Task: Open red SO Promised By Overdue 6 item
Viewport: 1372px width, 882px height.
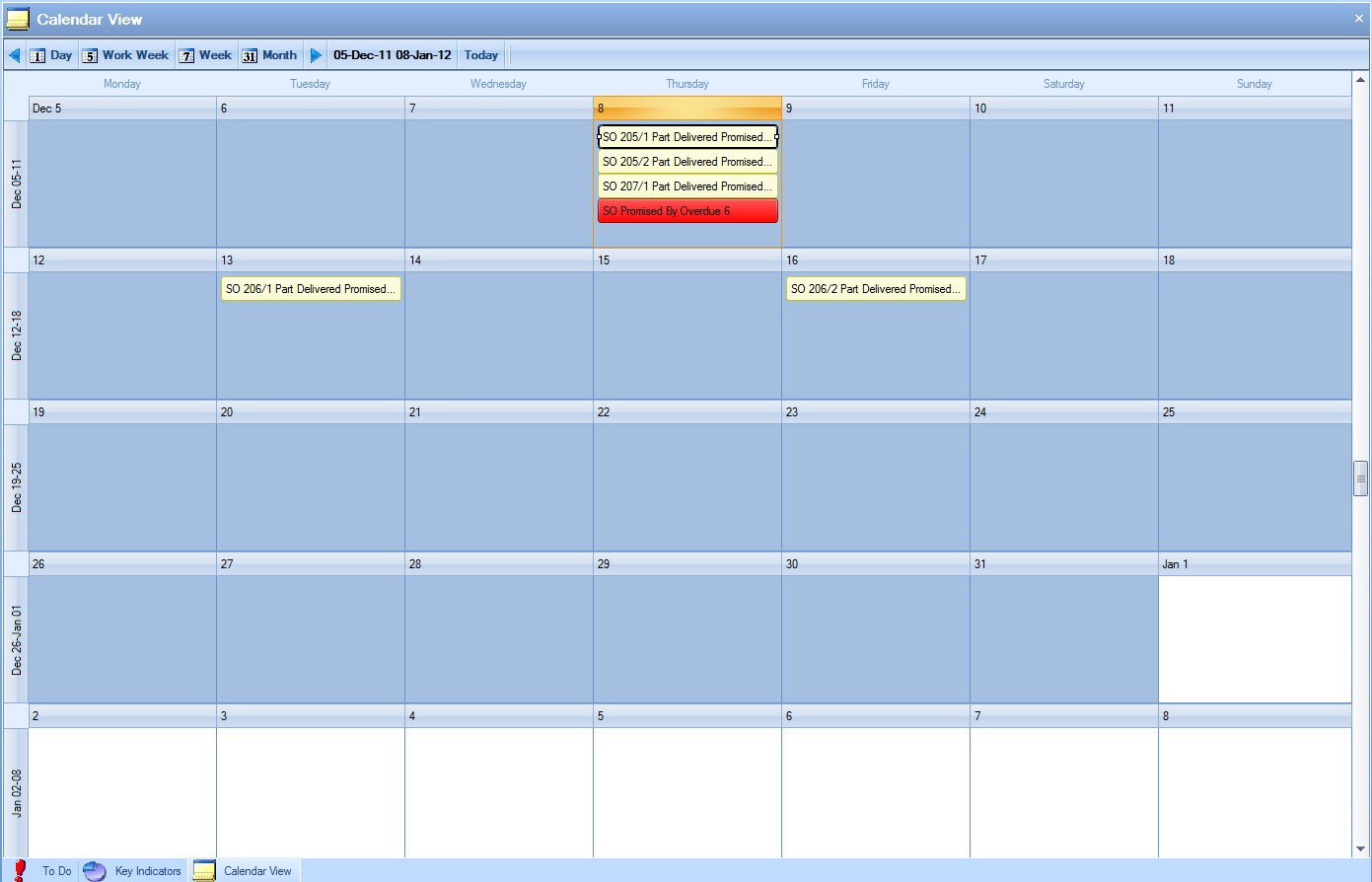Action: tap(687, 211)
